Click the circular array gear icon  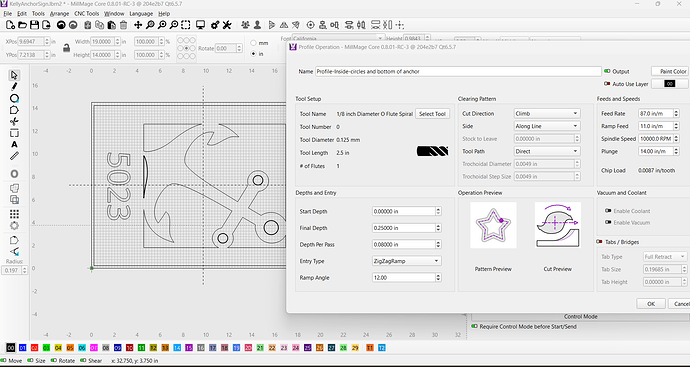click(x=15, y=226)
